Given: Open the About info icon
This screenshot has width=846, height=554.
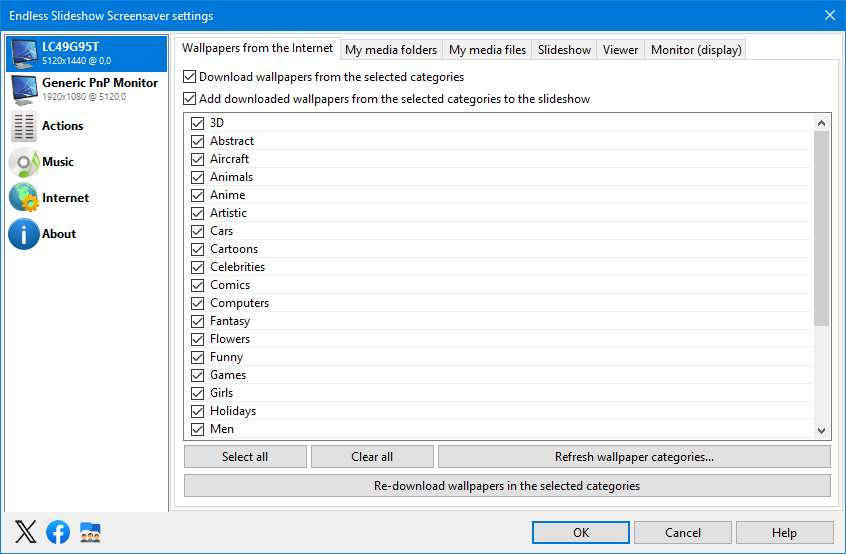Looking at the screenshot, I should click(24, 234).
